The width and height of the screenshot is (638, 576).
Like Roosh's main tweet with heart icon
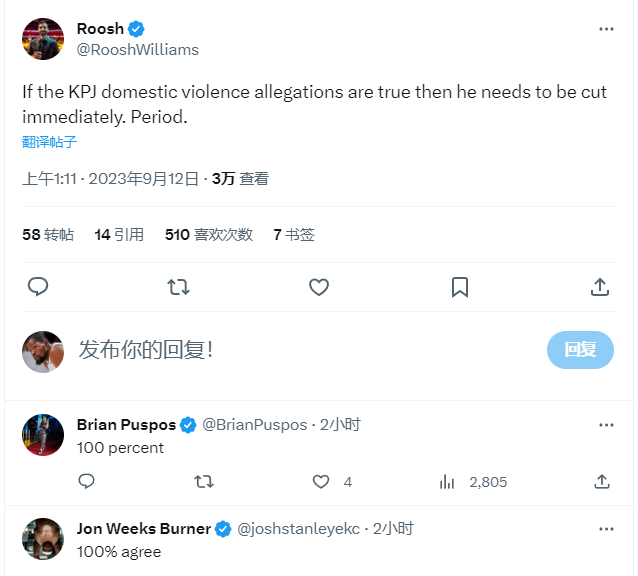coord(319,287)
